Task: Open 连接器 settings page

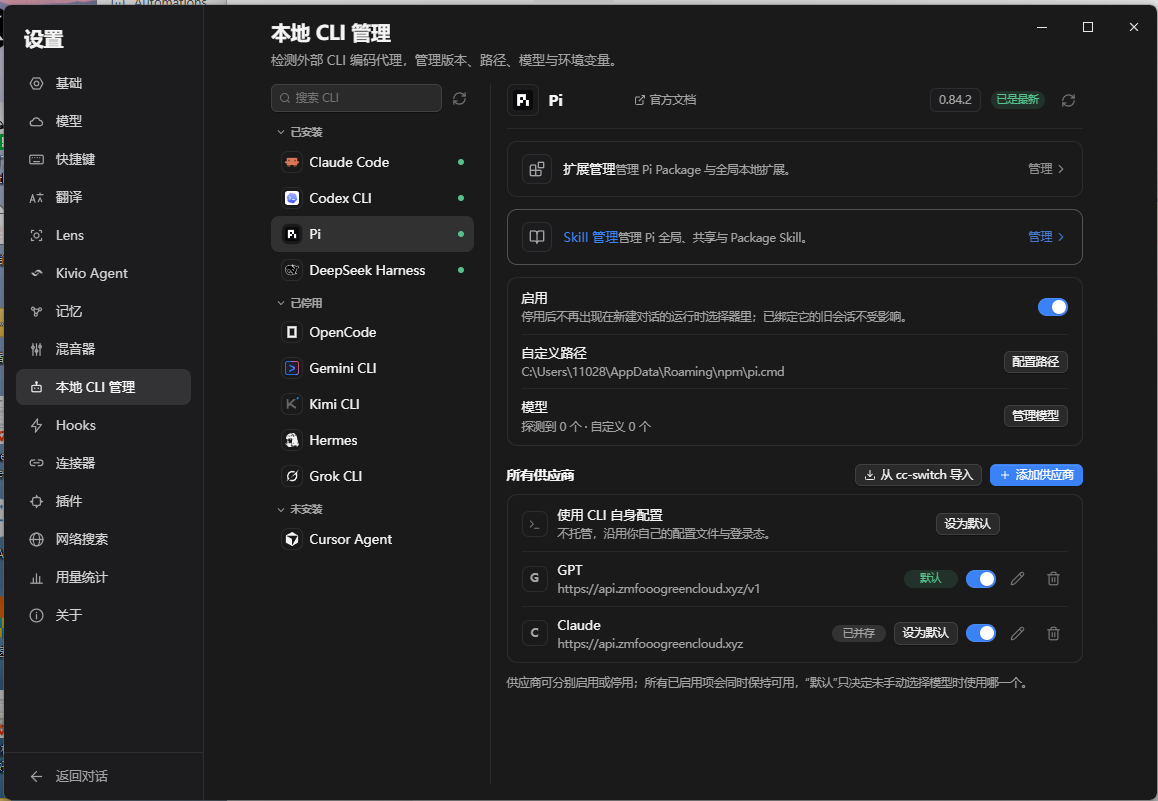Action: click(103, 463)
